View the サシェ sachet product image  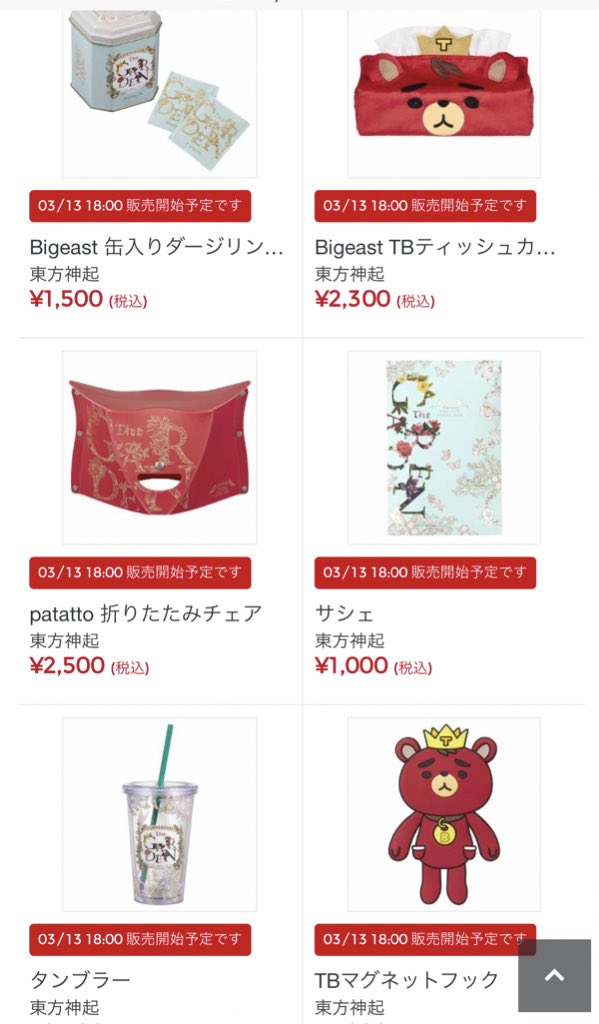(444, 447)
